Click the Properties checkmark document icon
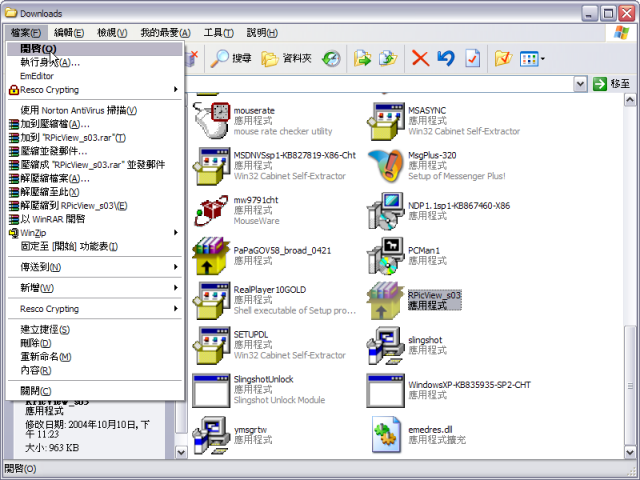Viewport: 640px width, 480px height. point(472,59)
